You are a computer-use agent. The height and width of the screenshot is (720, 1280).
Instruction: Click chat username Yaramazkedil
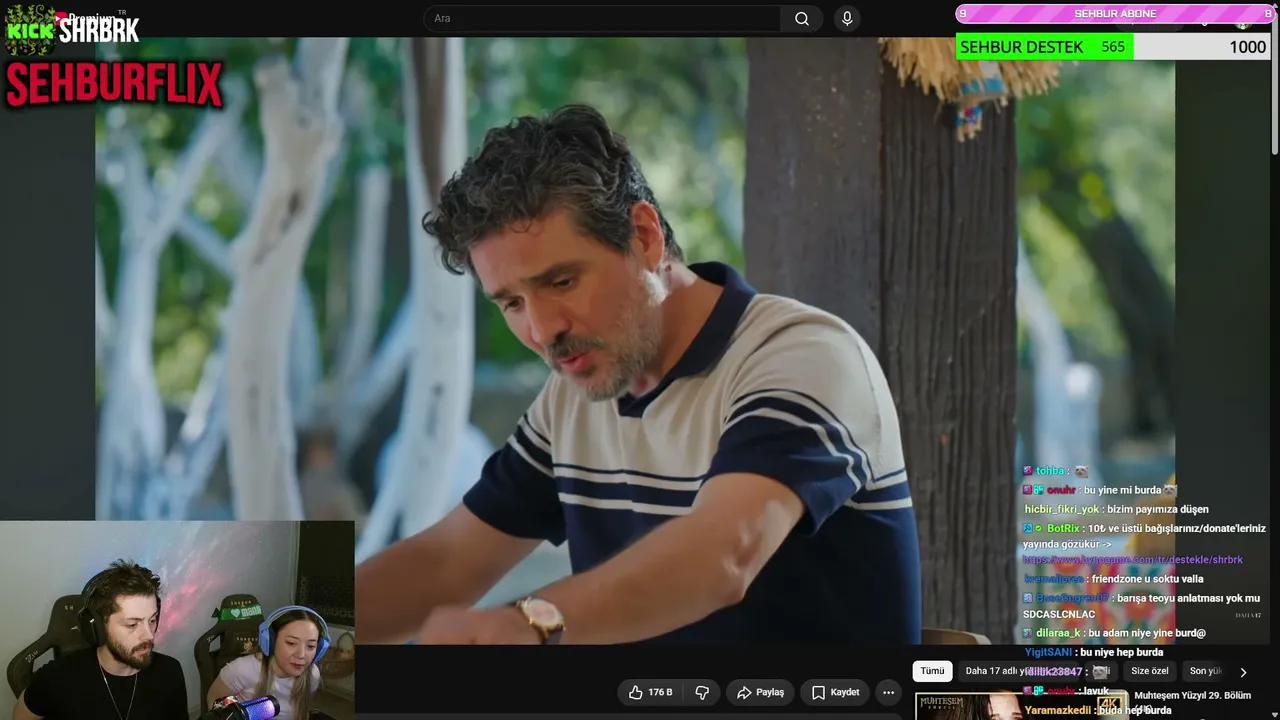point(1057,710)
